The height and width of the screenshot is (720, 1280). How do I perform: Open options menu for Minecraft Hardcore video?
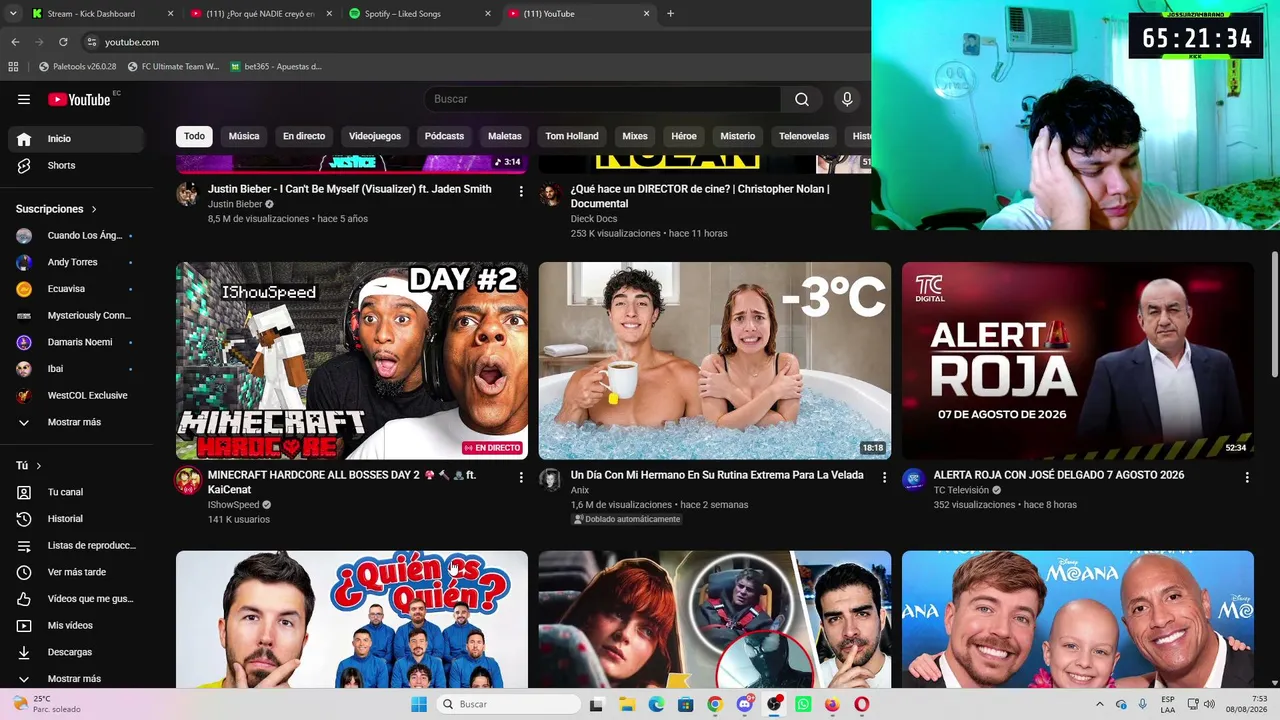pyautogui.click(x=521, y=478)
